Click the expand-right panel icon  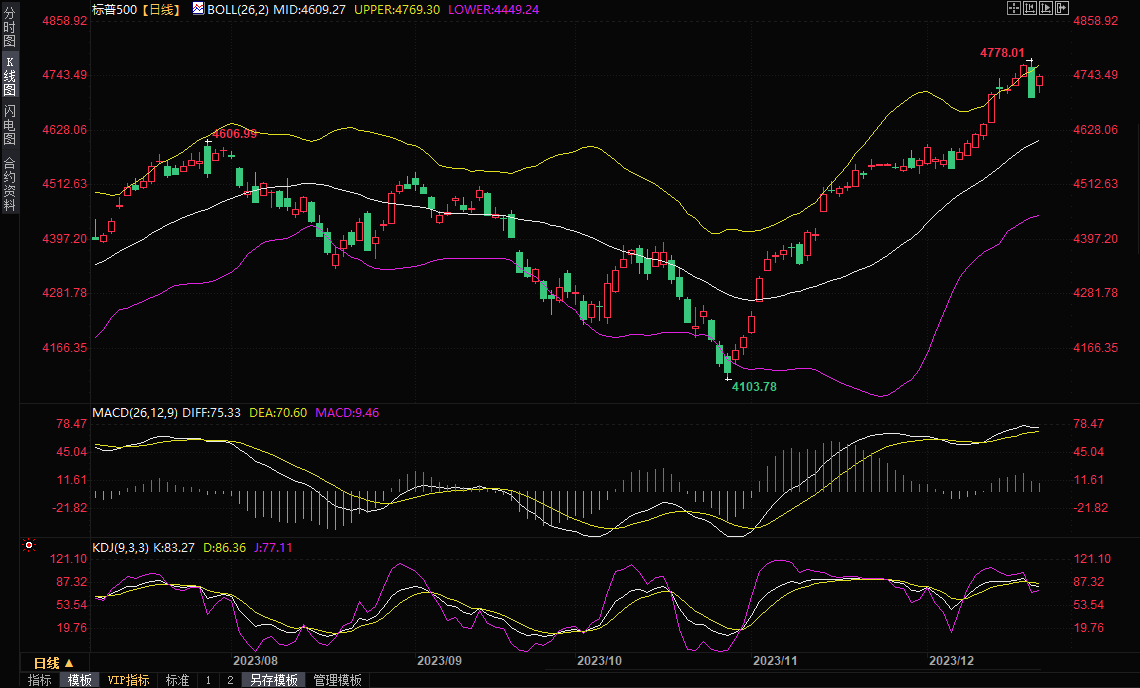tap(1062, 8)
